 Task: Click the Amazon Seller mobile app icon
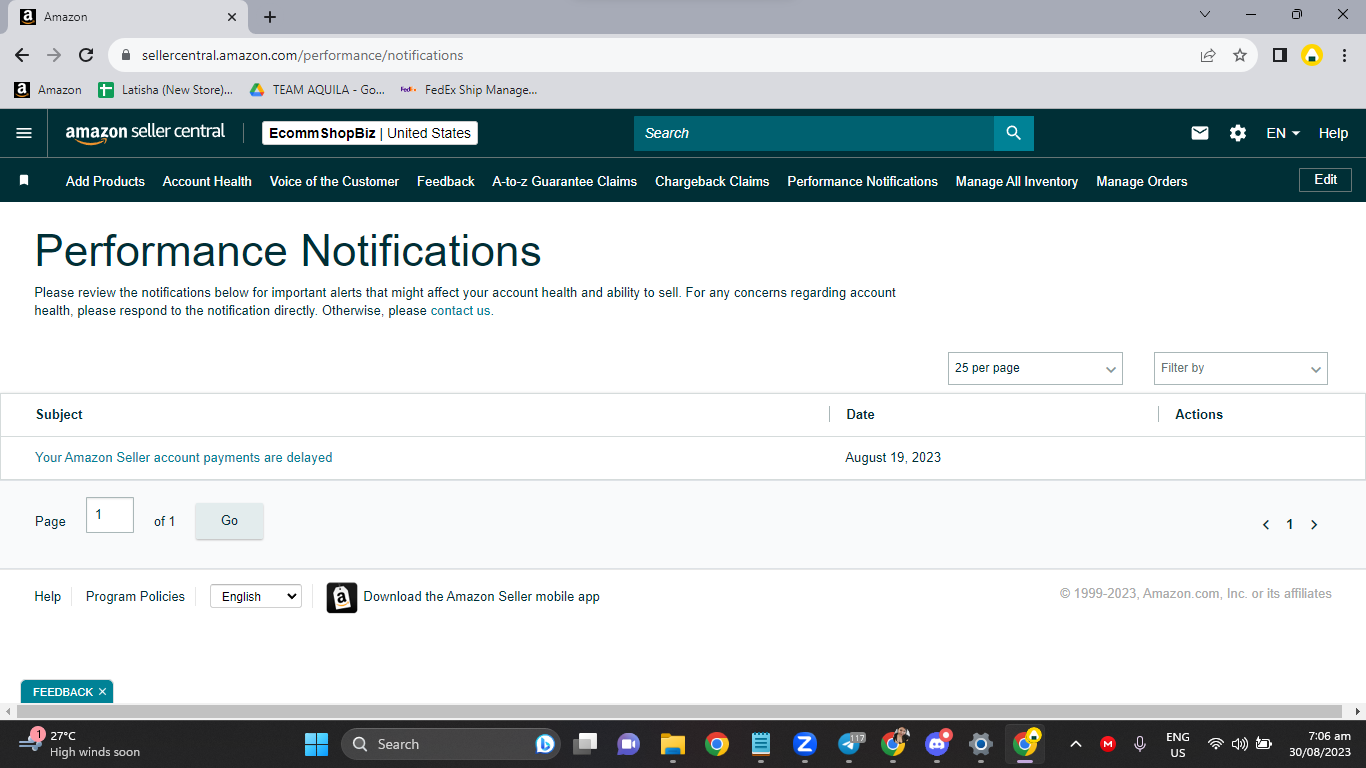coord(342,597)
